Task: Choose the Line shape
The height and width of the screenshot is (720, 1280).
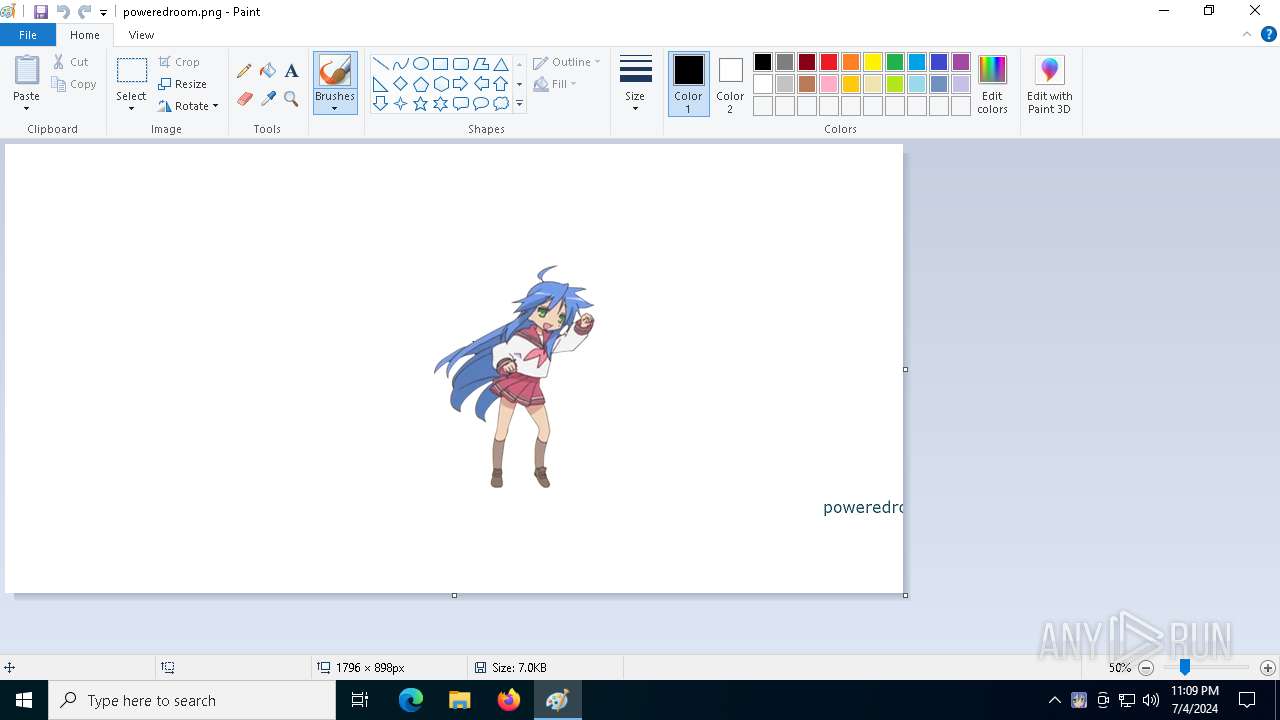Action: 380,64
